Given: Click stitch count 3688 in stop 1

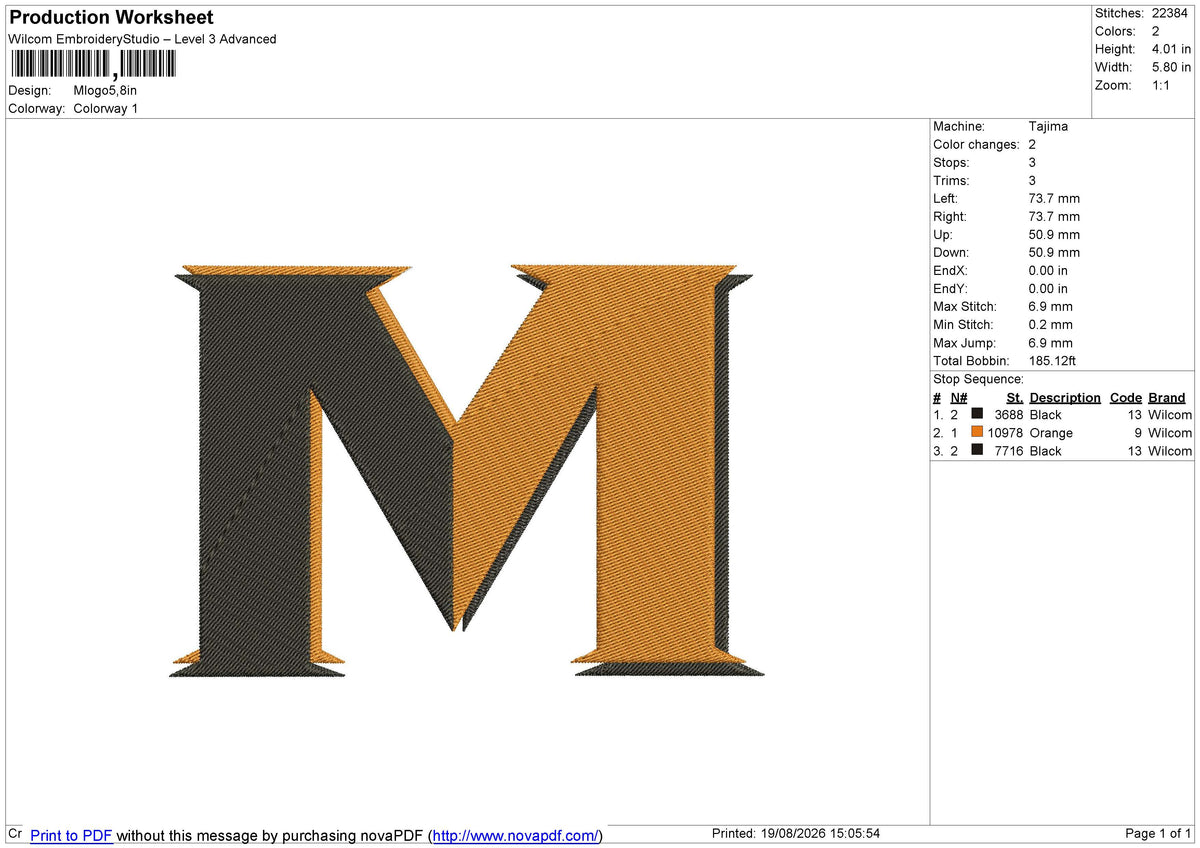Looking at the screenshot, I should coord(1009,414).
